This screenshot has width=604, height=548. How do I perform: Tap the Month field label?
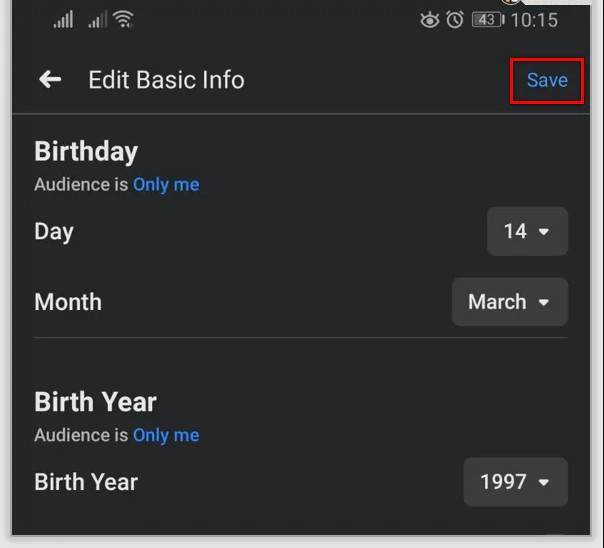pos(68,302)
